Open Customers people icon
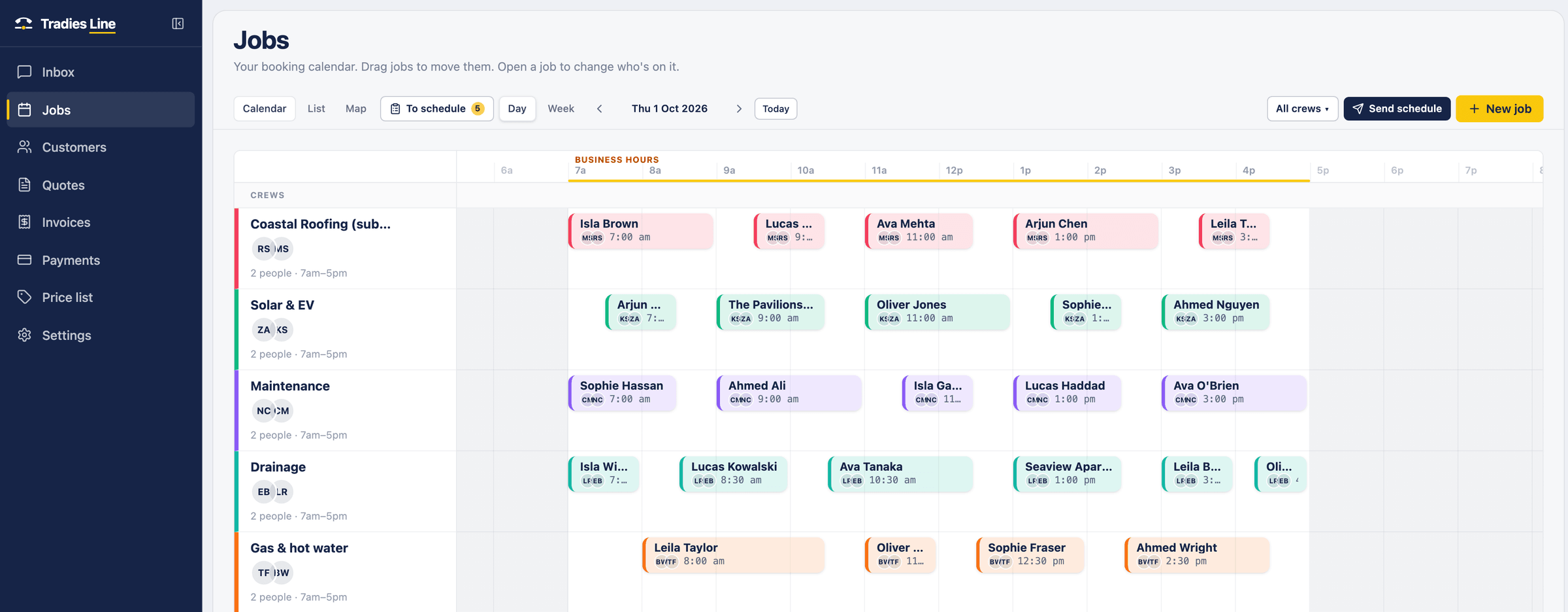Screen dimensions: 1568x612 tap(25, 147)
